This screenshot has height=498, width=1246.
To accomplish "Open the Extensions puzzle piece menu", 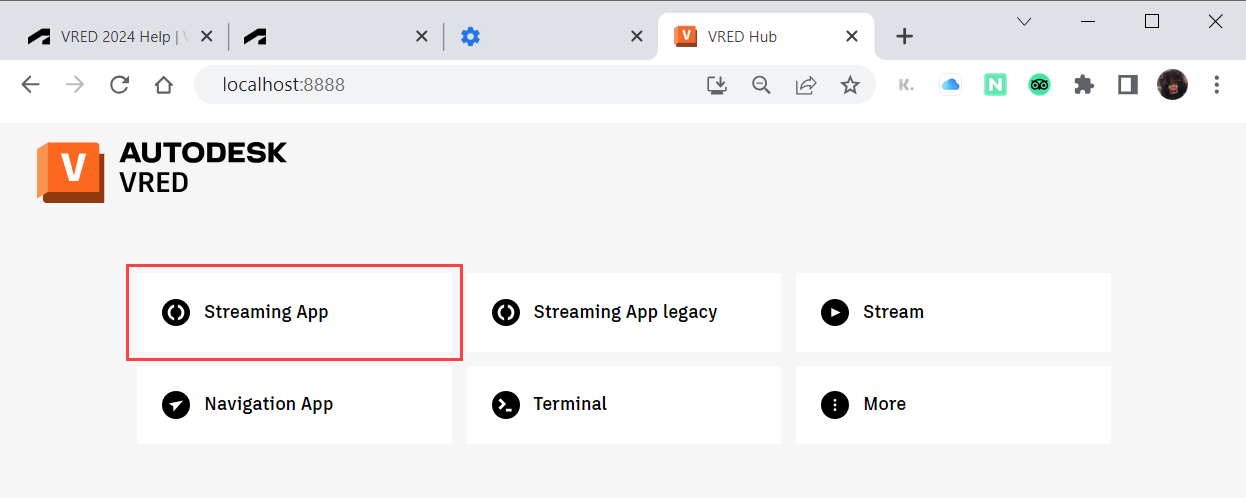I will (x=1084, y=85).
